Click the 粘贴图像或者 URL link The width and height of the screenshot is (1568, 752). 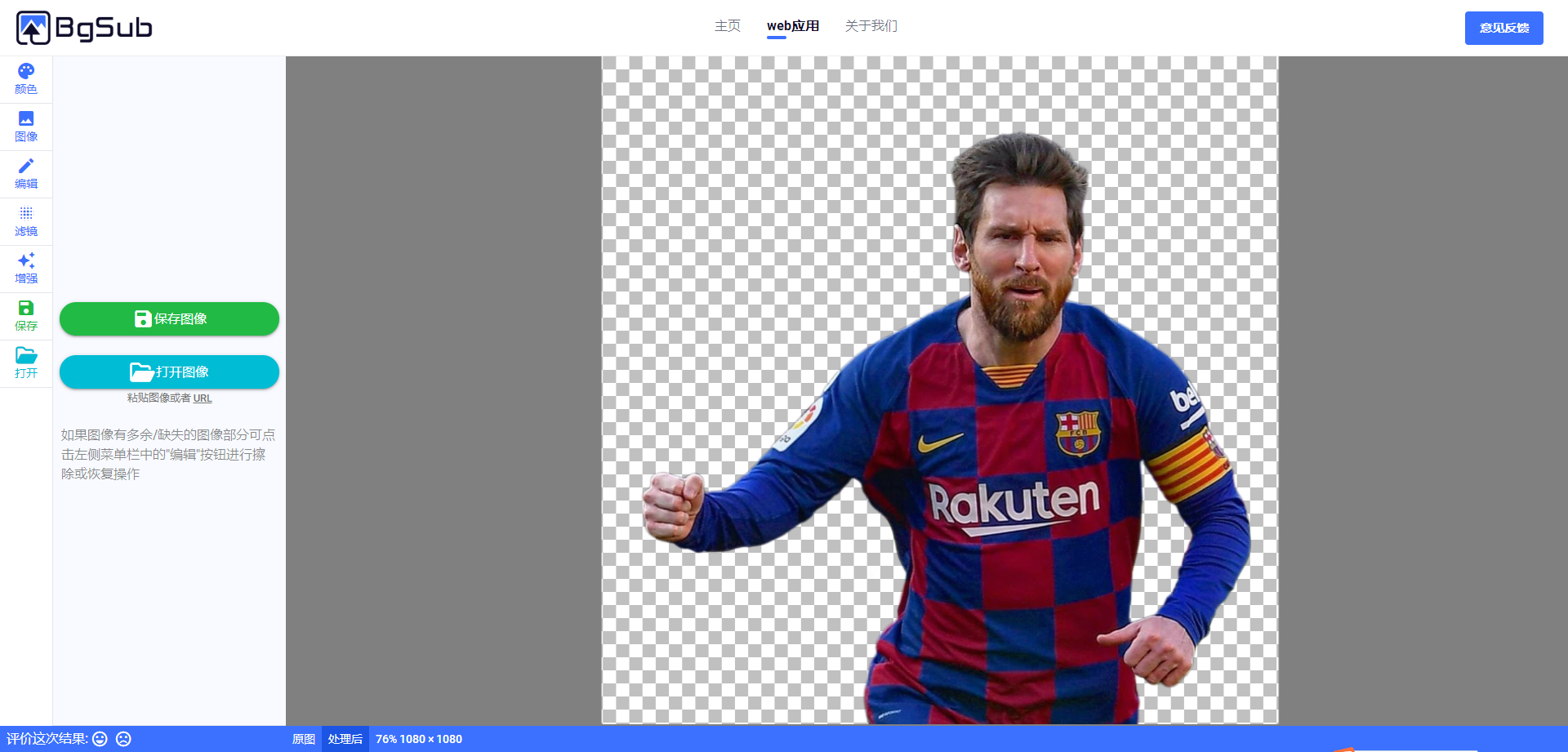pos(169,398)
